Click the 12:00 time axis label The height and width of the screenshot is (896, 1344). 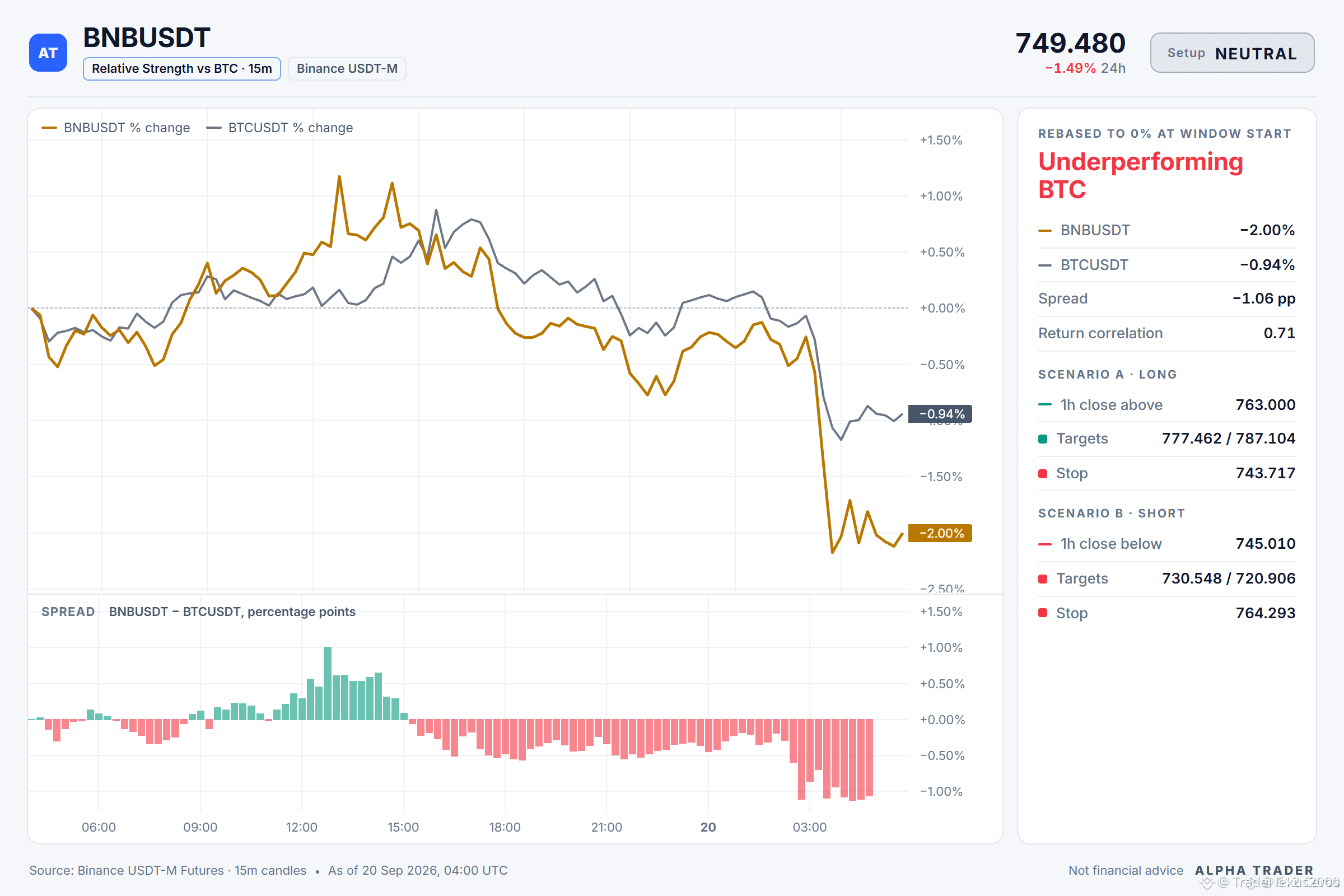click(302, 827)
